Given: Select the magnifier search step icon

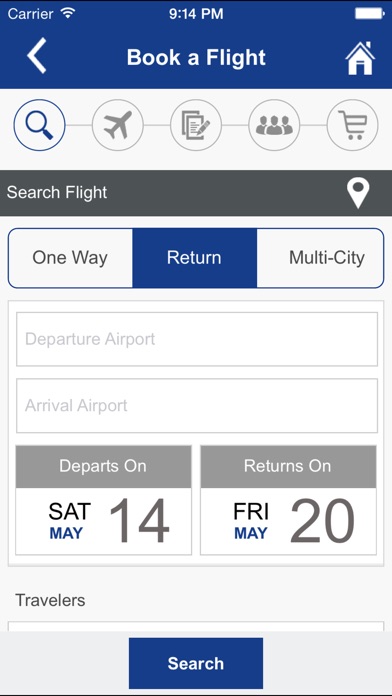Looking at the screenshot, I should [40, 125].
